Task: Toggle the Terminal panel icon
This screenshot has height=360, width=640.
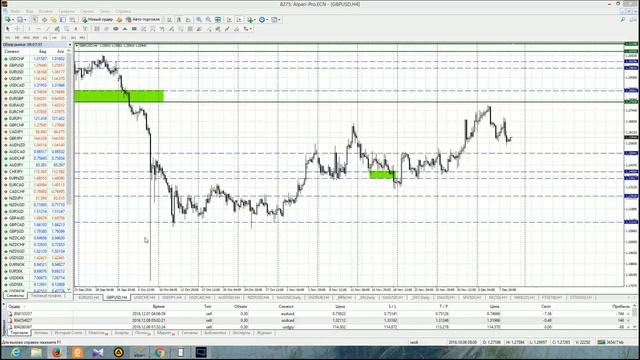Action: [63, 20]
